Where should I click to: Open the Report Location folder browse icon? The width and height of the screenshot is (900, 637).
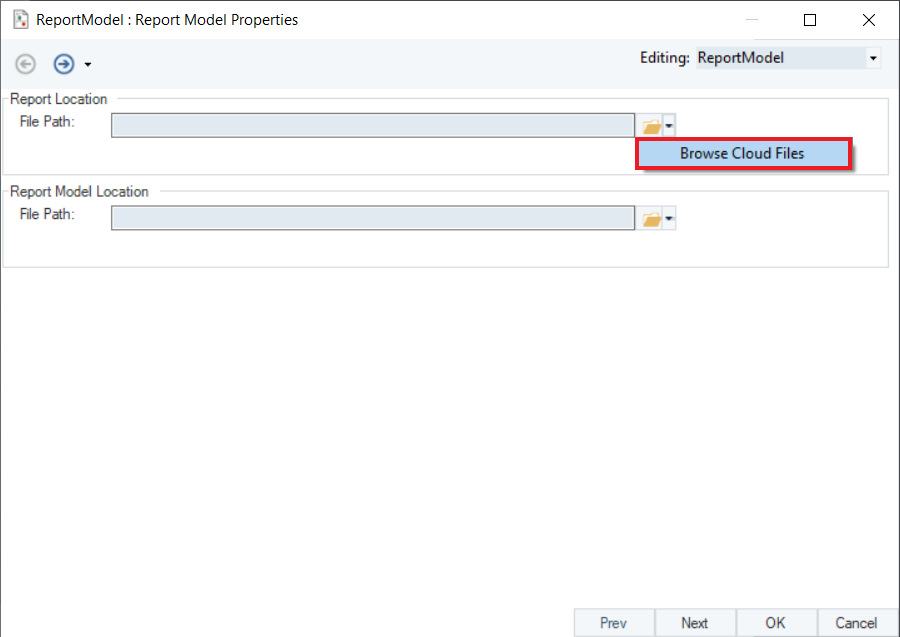(x=651, y=126)
